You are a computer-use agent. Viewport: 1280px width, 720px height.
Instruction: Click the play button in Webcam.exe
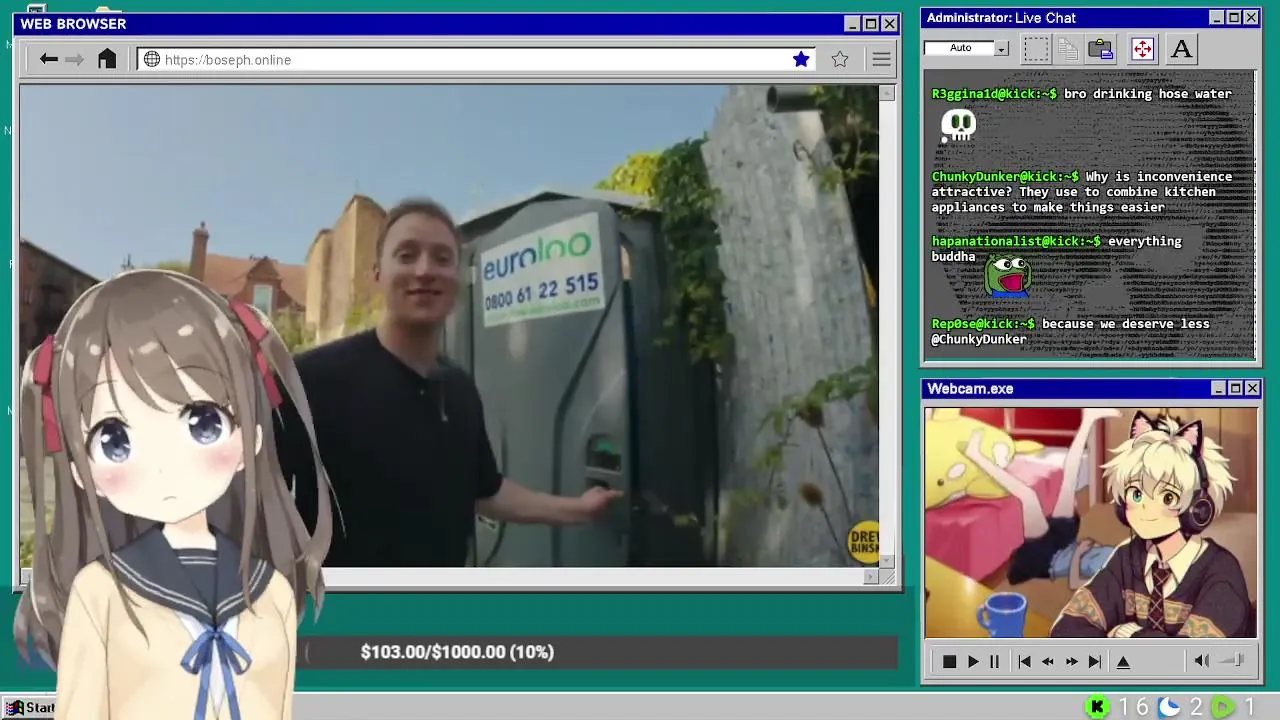point(972,661)
